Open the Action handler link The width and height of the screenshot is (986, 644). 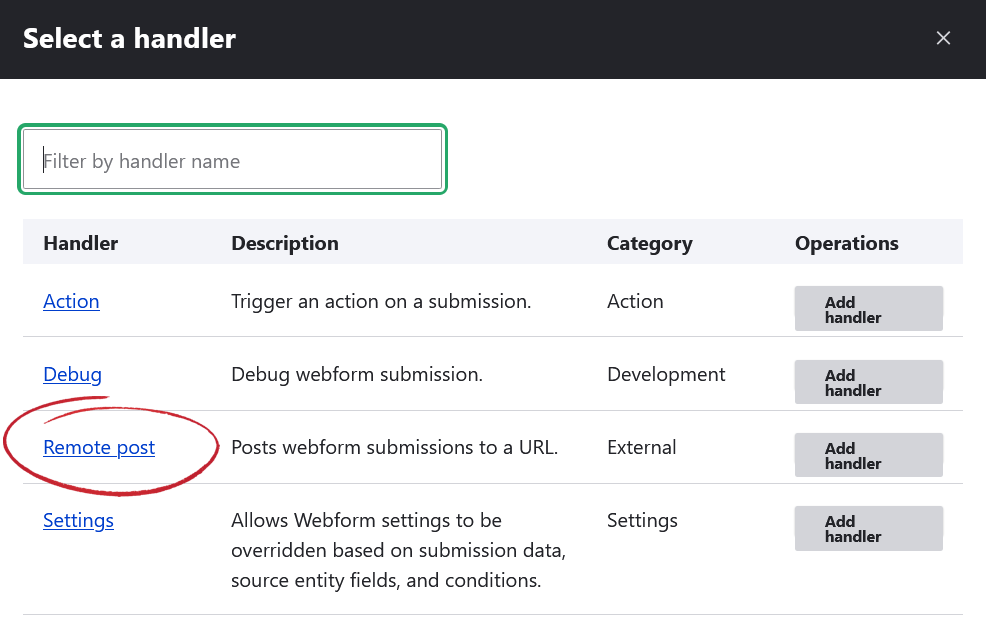71,301
